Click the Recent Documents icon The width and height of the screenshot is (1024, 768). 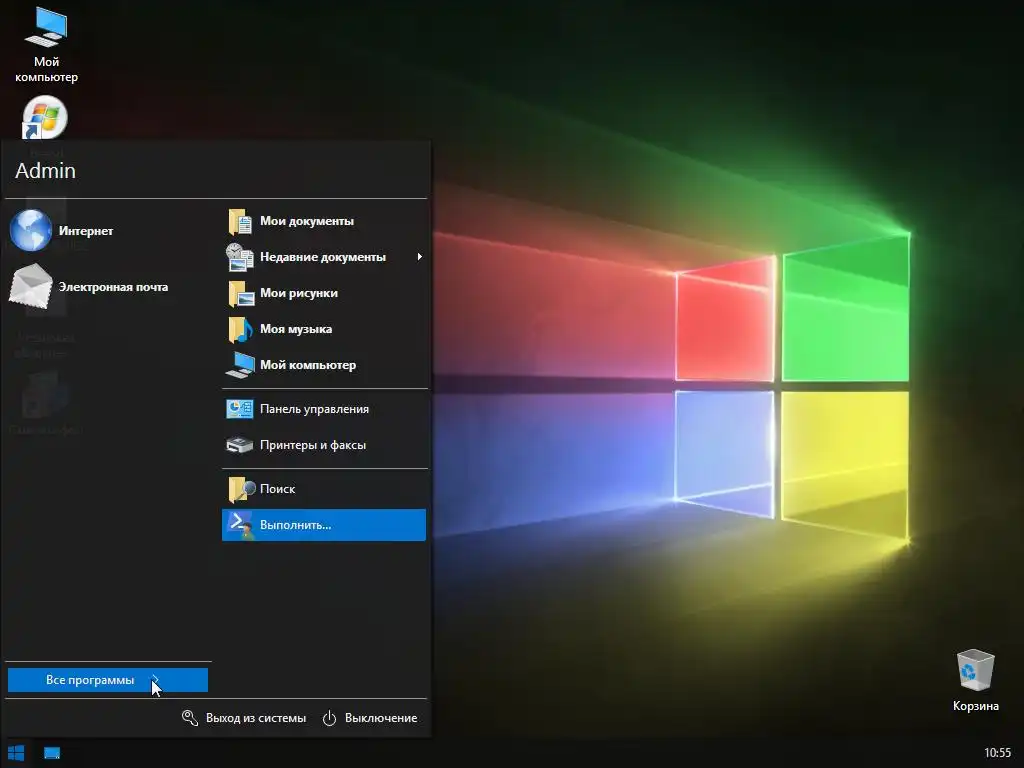(240, 257)
